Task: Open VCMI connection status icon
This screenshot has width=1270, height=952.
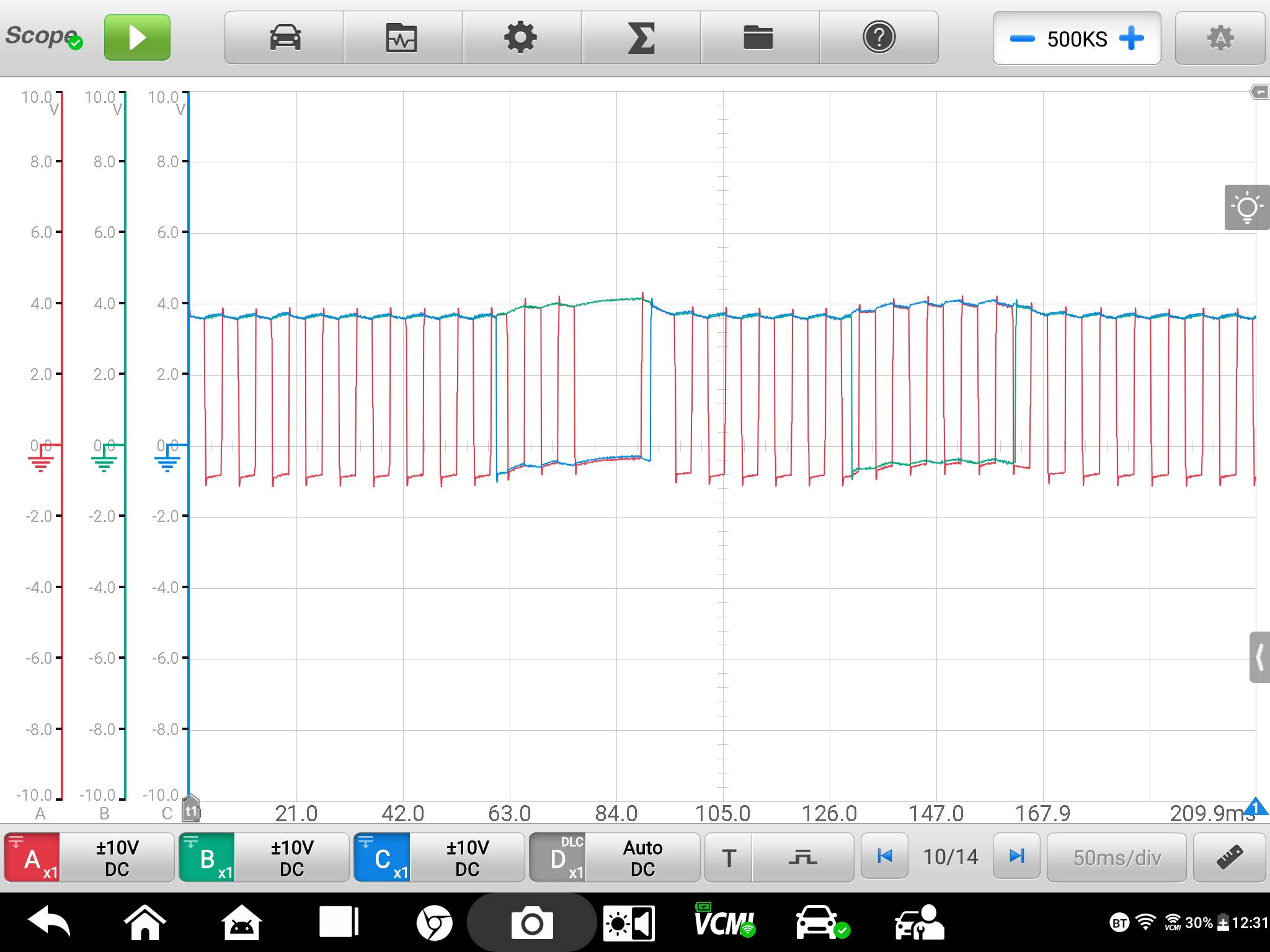Action: 724,921
